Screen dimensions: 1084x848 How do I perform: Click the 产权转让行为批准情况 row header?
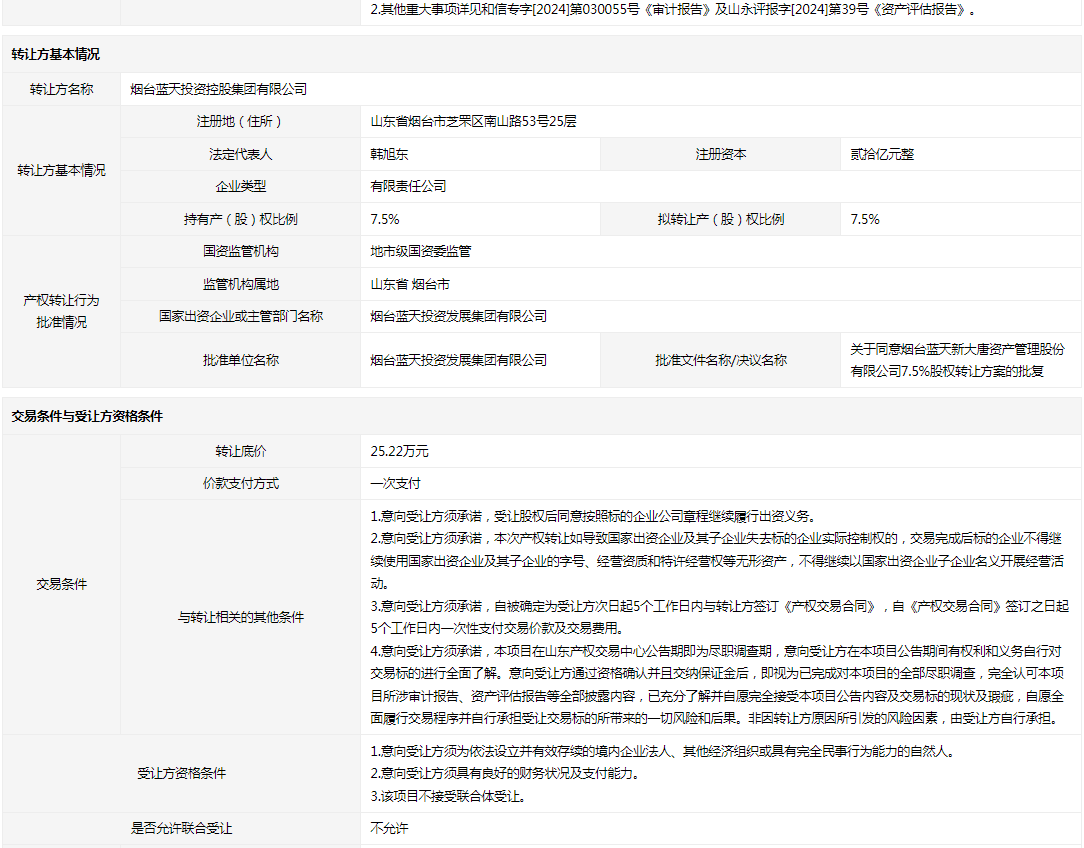(62, 311)
